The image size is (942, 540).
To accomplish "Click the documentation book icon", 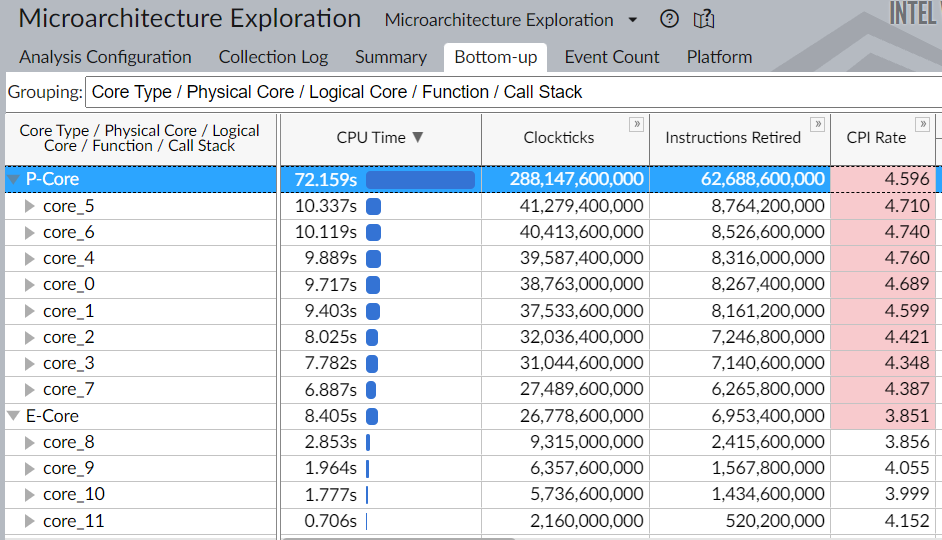I will [x=704, y=20].
